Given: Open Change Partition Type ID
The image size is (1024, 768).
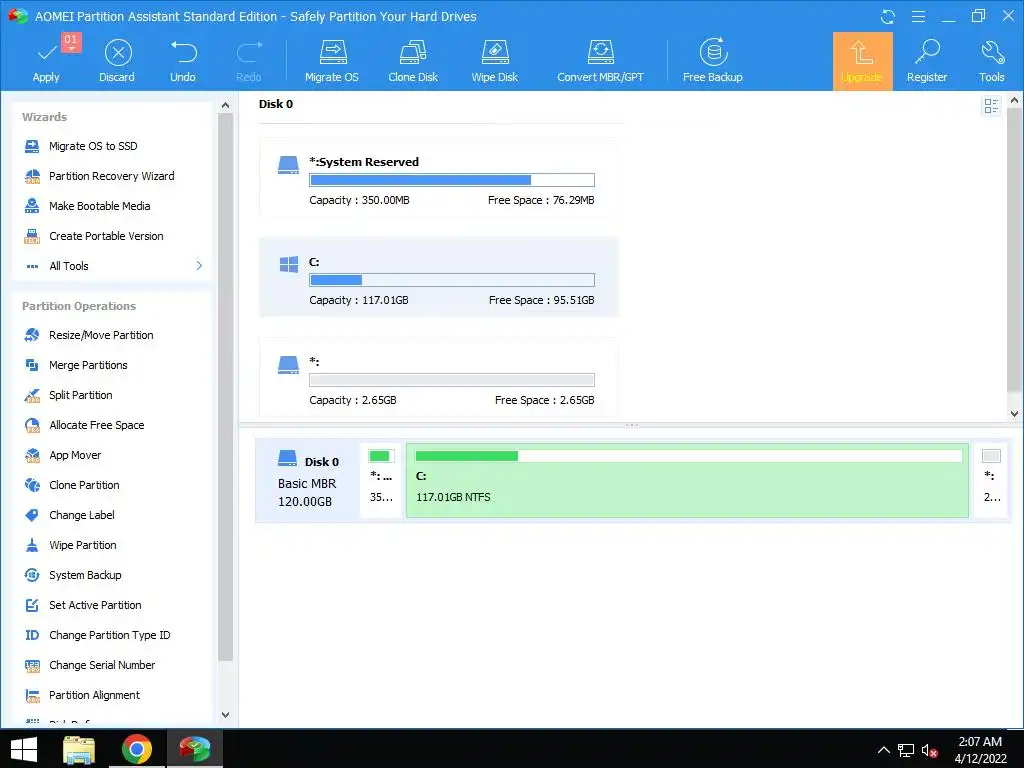Looking at the screenshot, I should [x=109, y=635].
